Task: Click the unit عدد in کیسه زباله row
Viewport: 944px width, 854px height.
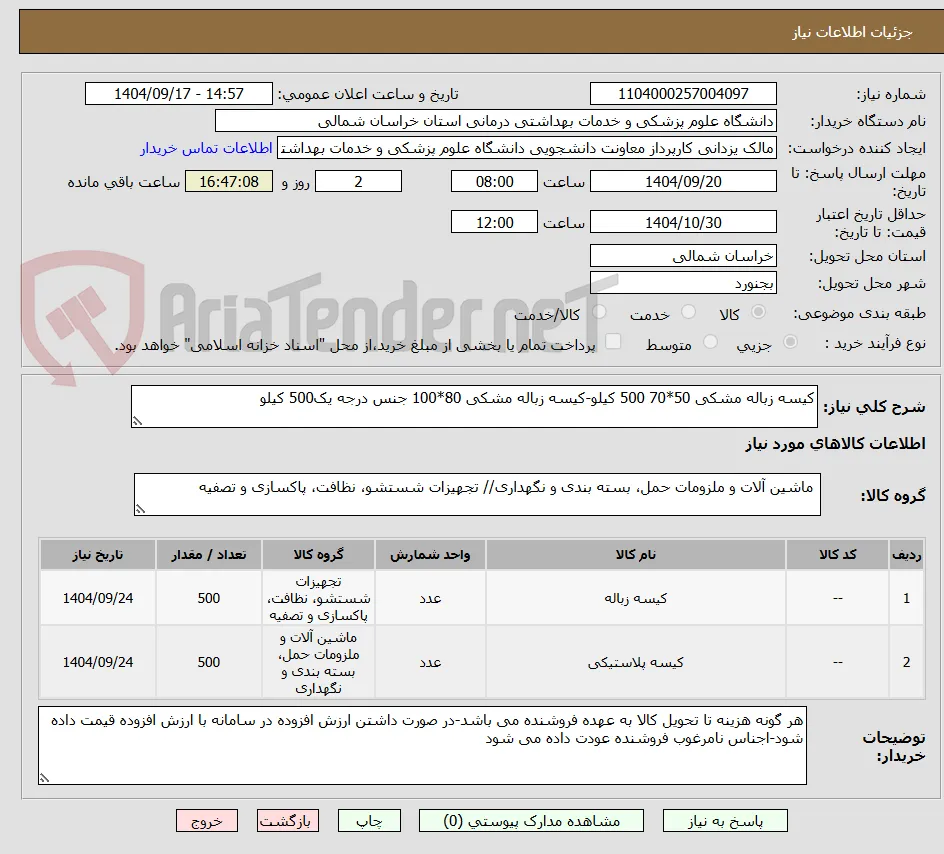Action: click(x=430, y=598)
